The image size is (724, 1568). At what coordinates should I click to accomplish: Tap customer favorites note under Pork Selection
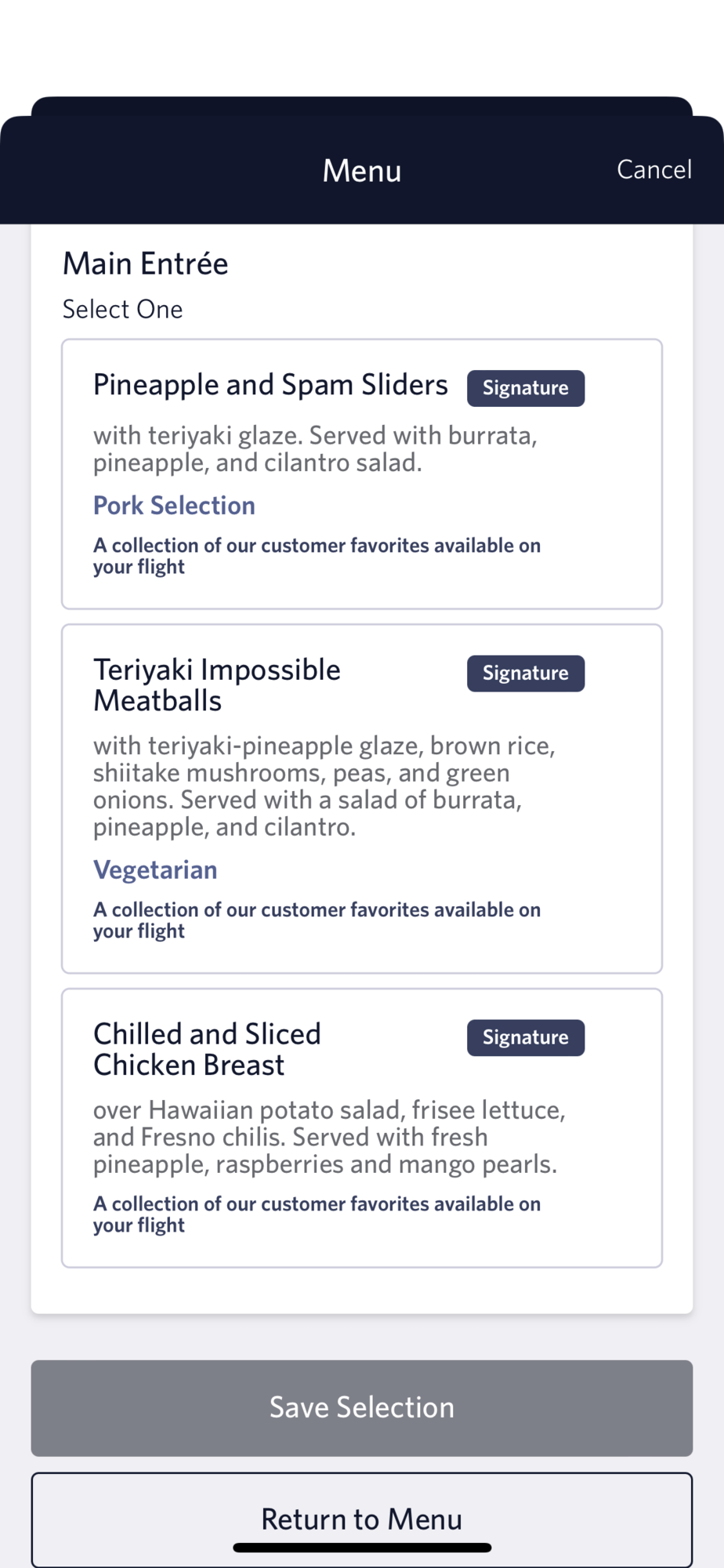pos(317,555)
